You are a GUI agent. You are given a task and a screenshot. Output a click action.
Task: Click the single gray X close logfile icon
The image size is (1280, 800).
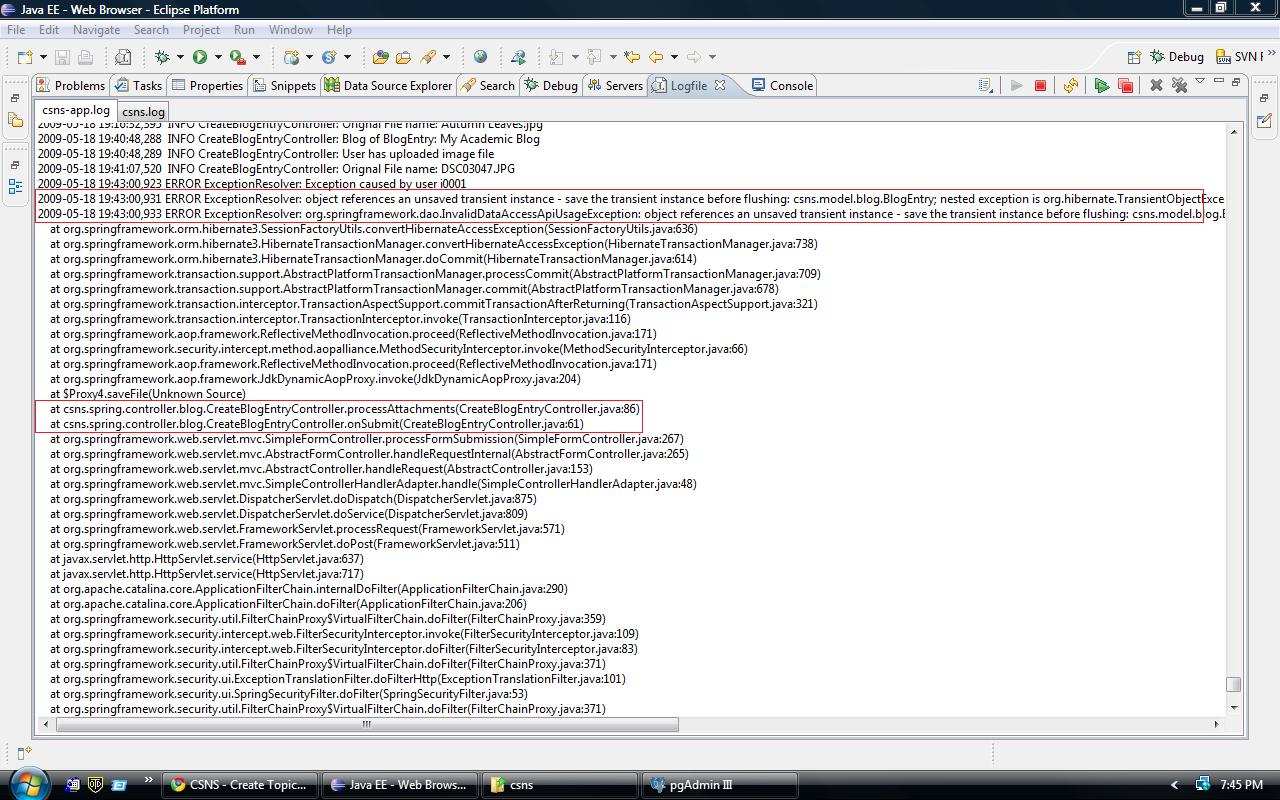(1156, 86)
